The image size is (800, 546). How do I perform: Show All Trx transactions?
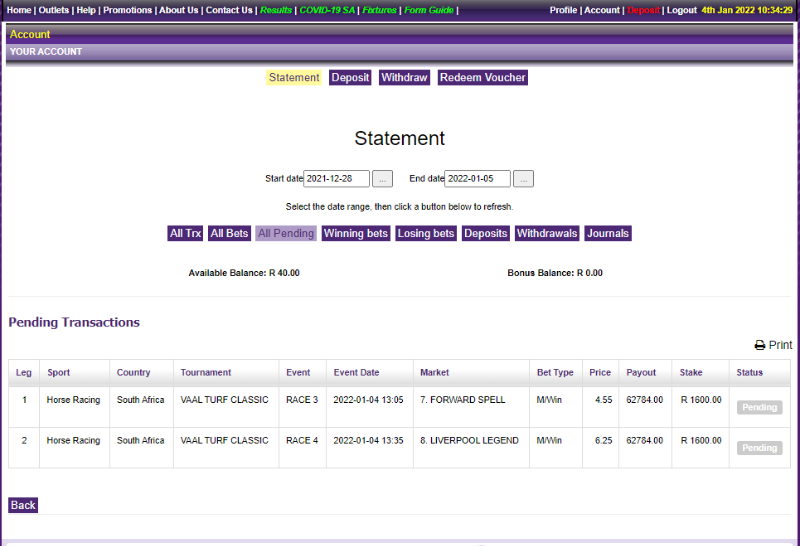coord(185,234)
